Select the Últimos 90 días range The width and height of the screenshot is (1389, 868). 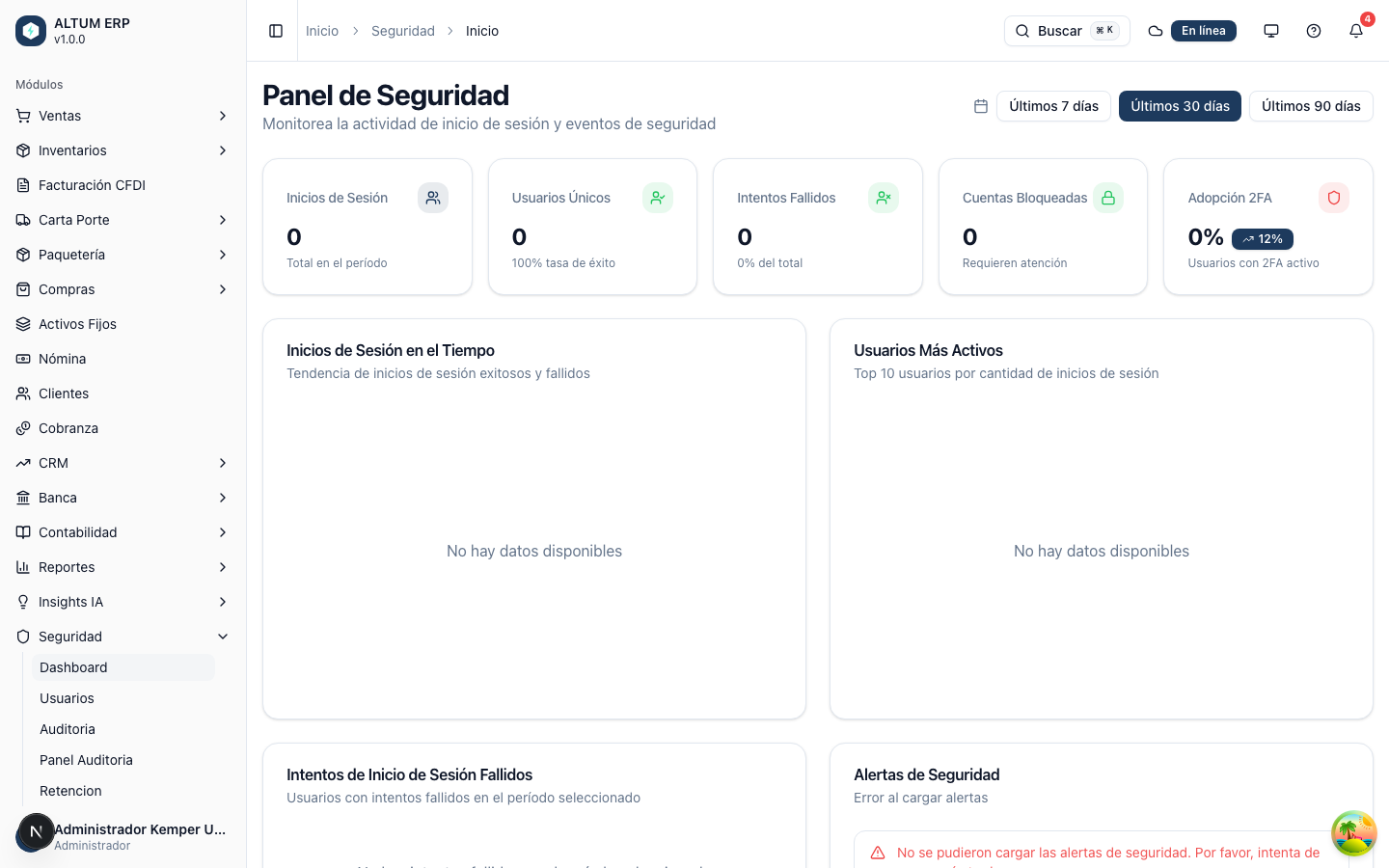coord(1311,106)
